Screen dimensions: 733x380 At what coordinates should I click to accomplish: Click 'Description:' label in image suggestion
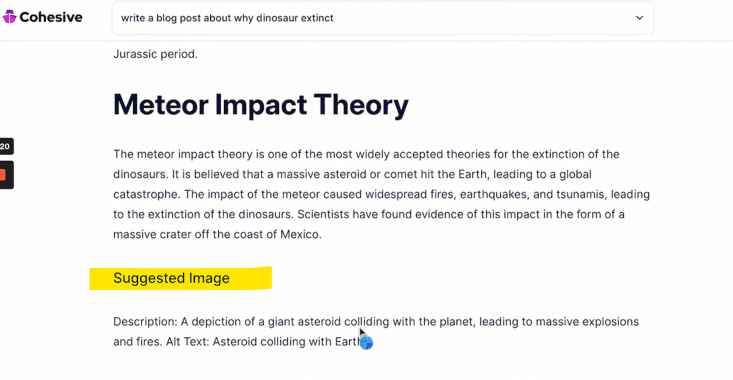pyautogui.click(x=145, y=322)
